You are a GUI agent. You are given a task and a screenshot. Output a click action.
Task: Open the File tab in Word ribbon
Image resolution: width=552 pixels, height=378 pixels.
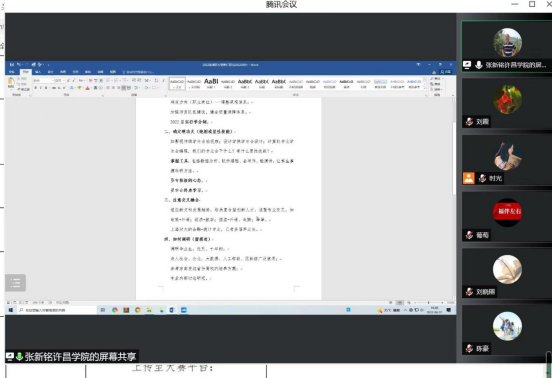coord(12,72)
